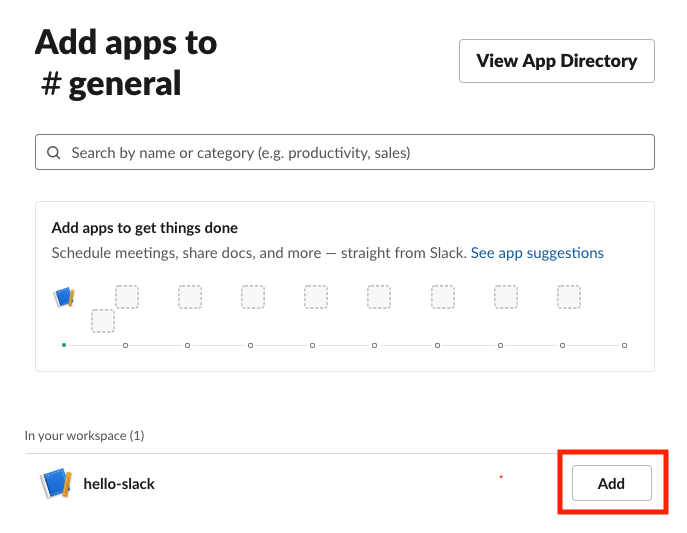Click the green active carousel dot
Viewport: 687px width, 533px height.
64,345
